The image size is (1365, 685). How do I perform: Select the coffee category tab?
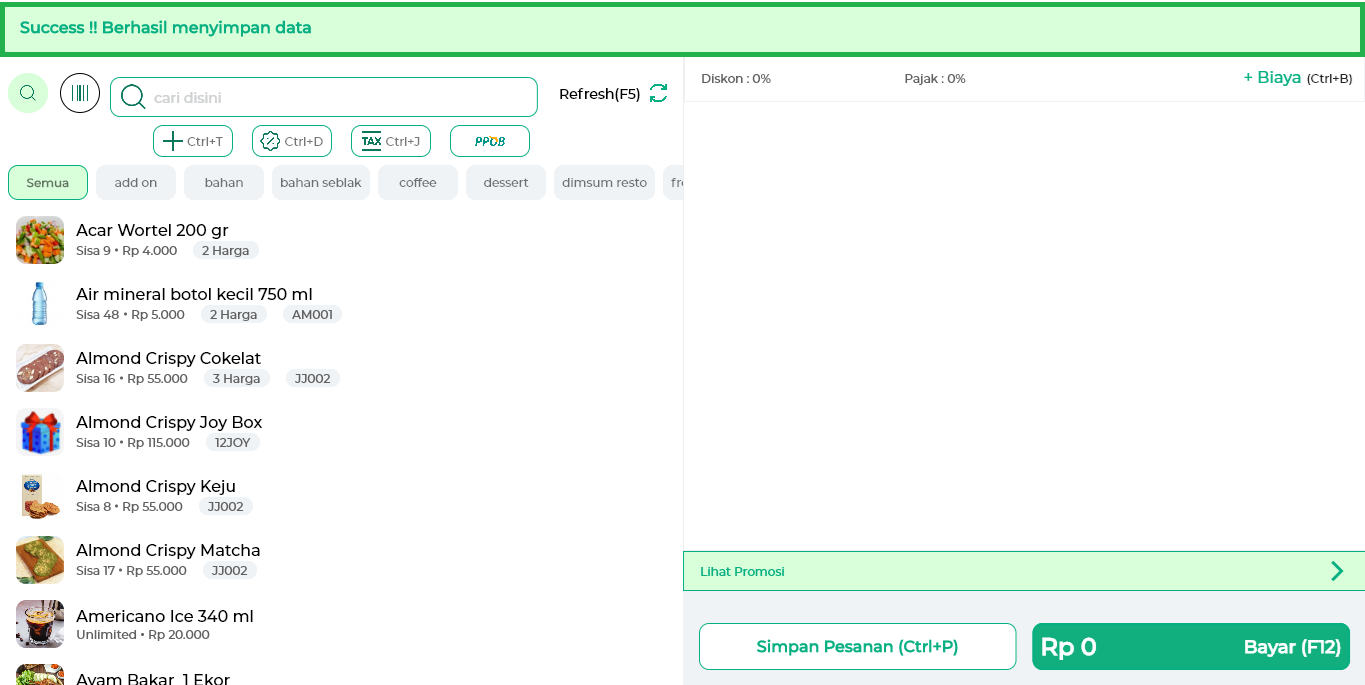point(418,183)
